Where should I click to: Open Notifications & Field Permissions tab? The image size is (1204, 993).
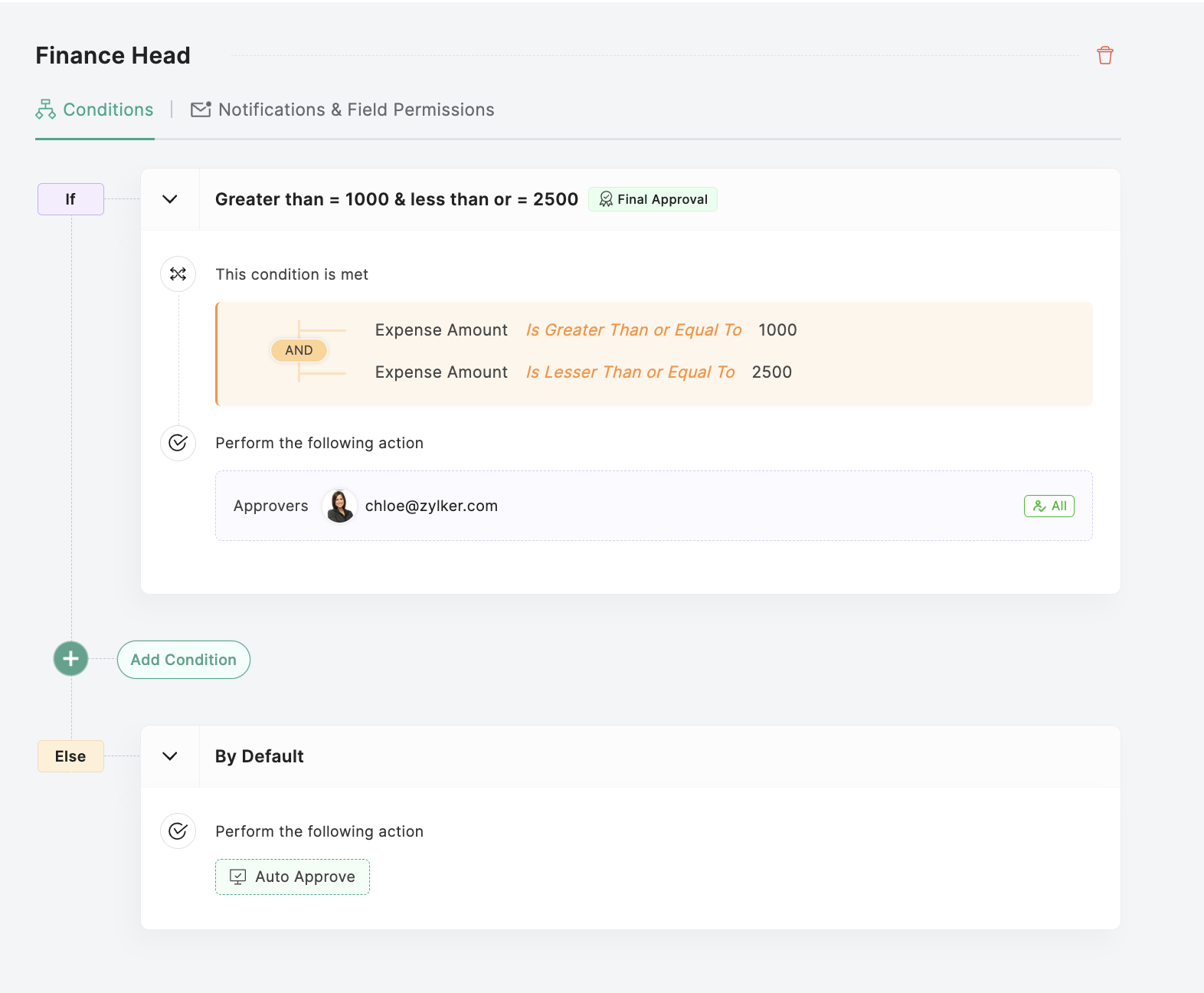coord(356,110)
